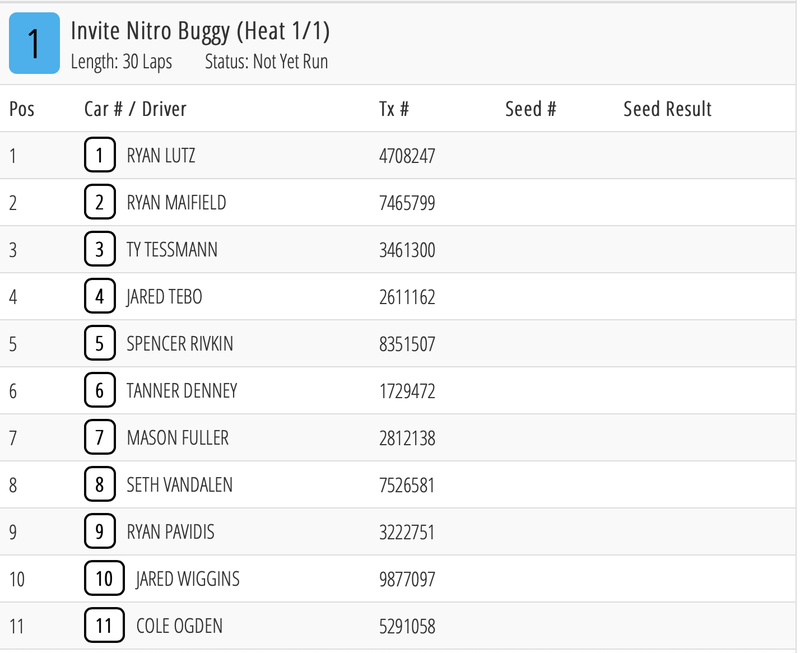Click car number 2 badge
The image size is (800, 653).
(x=99, y=203)
